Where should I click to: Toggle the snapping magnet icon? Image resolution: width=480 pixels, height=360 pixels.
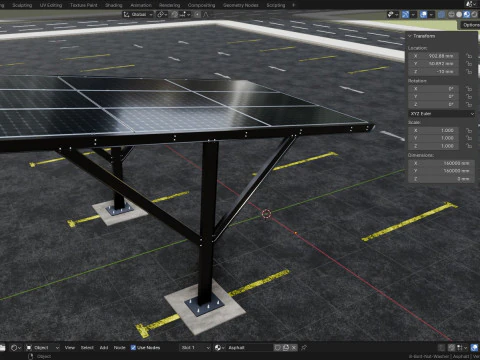(174, 14)
